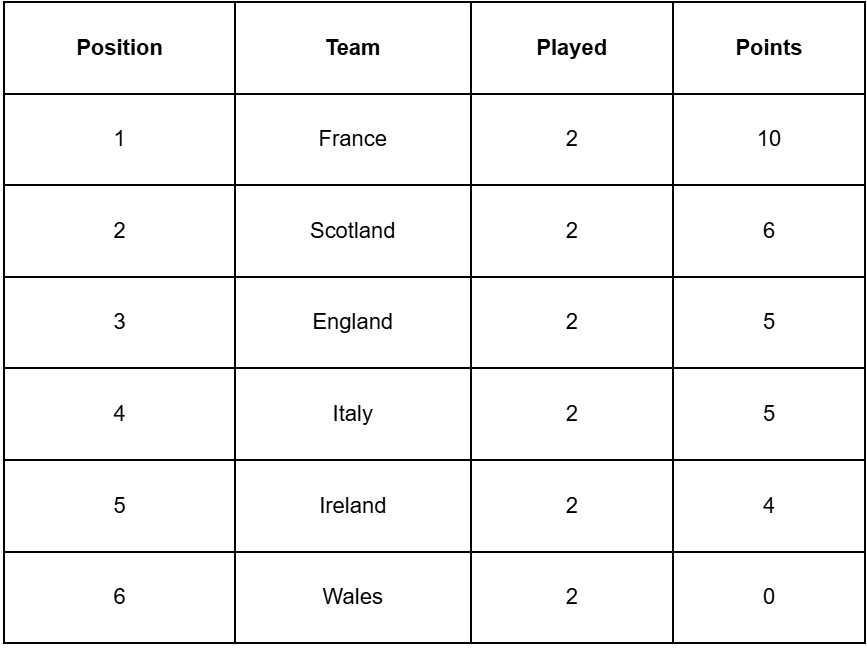Select the France team cell

pyautogui.click(x=352, y=139)
